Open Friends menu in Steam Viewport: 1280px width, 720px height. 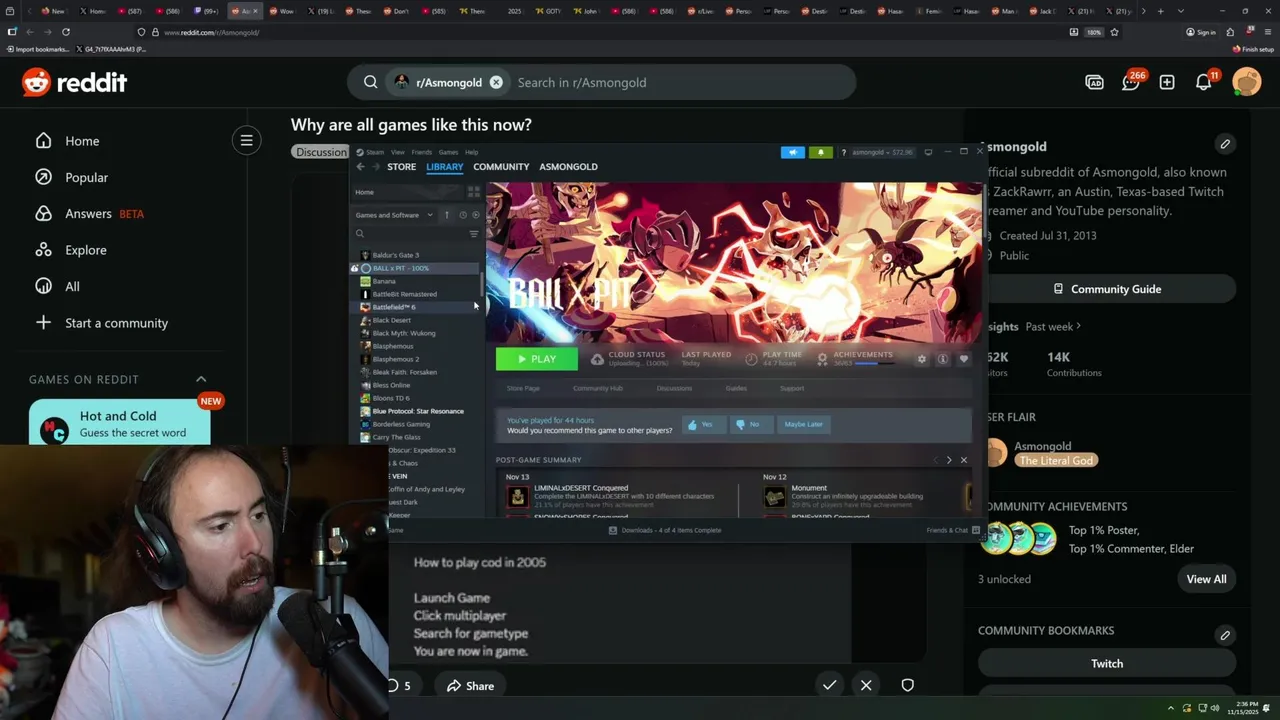coord(422,152)
